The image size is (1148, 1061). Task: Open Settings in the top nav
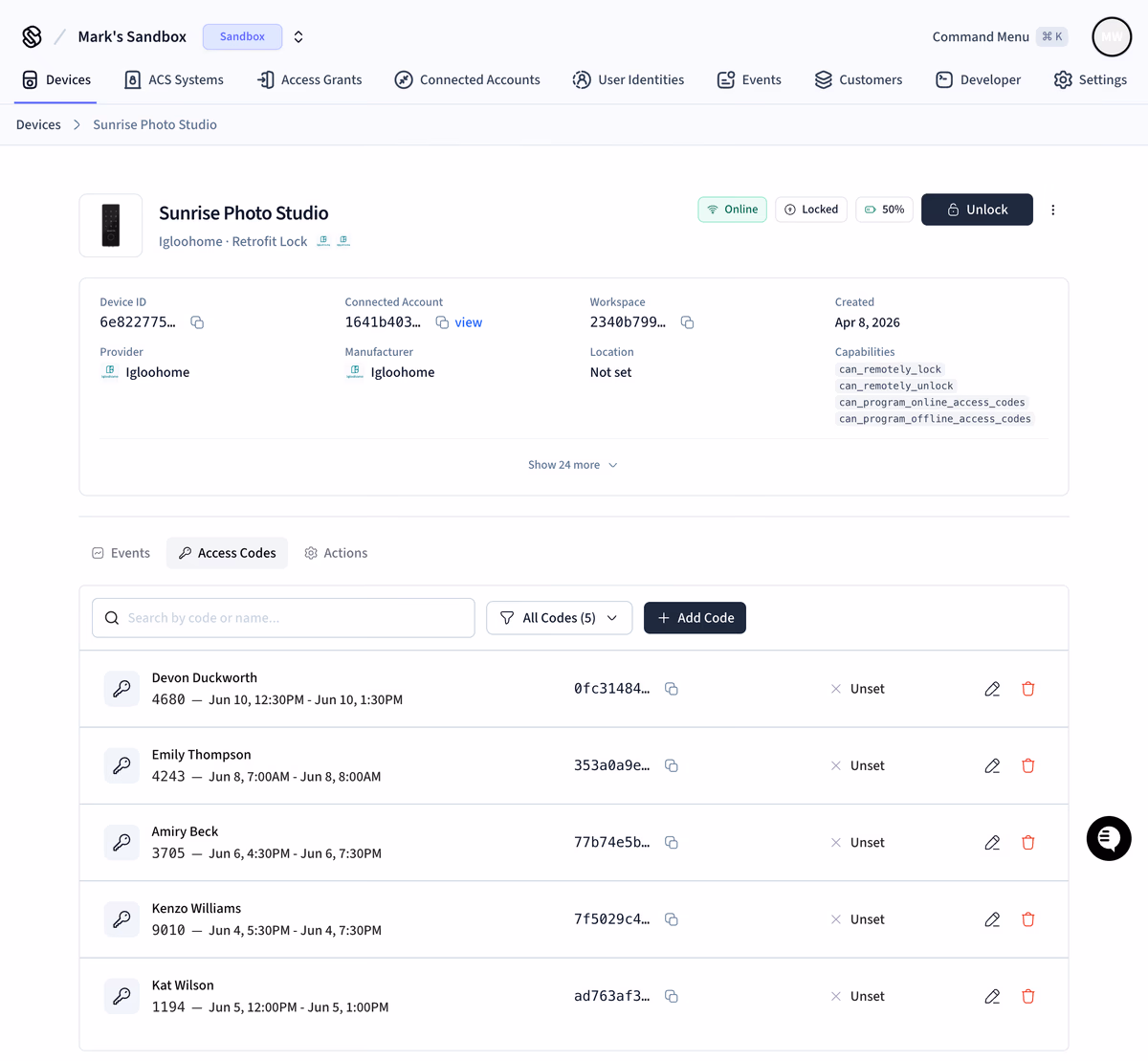pyautogui.click(x=1091, y=79)
